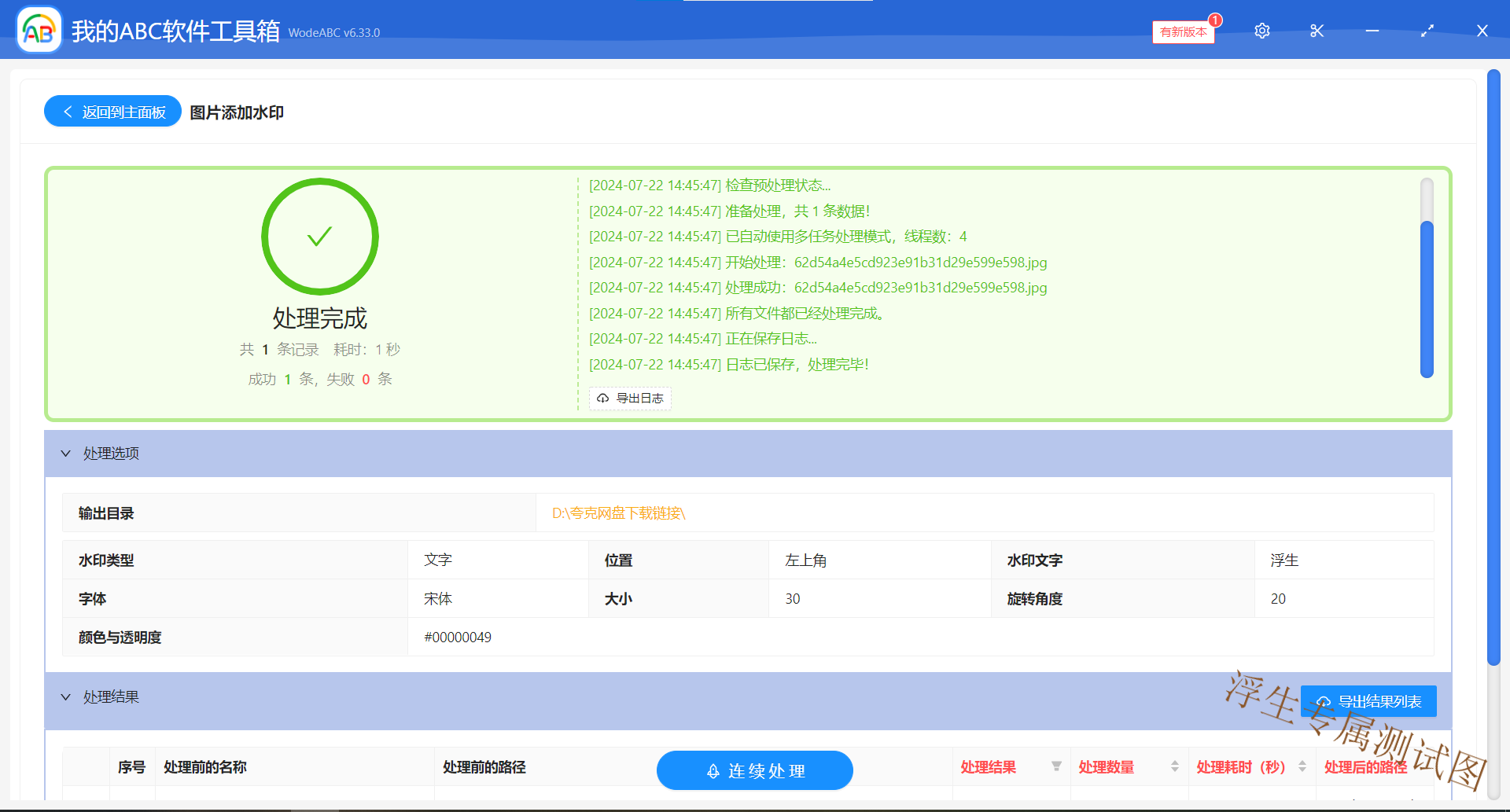Open the settings gear in title bar
Image resolution: width=1510 pixels, height=812 pixels.
1261,31
